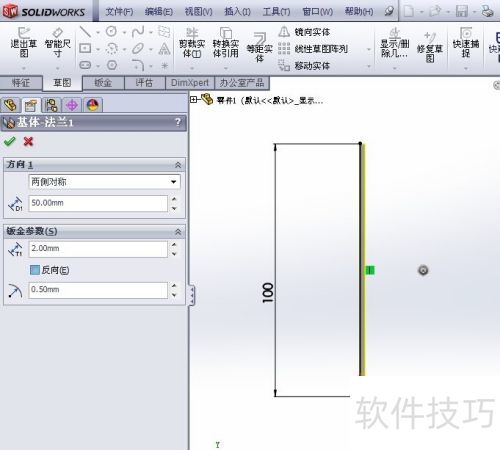Collapse the Sheet Metal Parameters (钣金参数) section
This screenshot has height=450, width=500.
pos(178,231)
